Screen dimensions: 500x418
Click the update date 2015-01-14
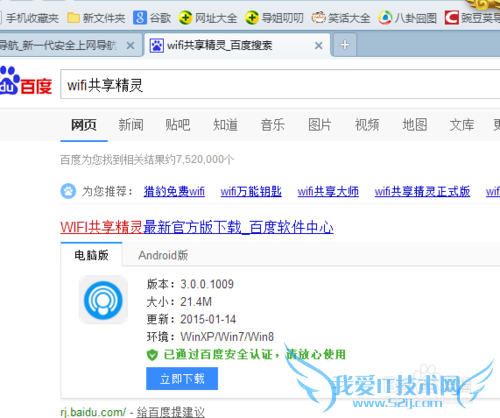(208, 319)
